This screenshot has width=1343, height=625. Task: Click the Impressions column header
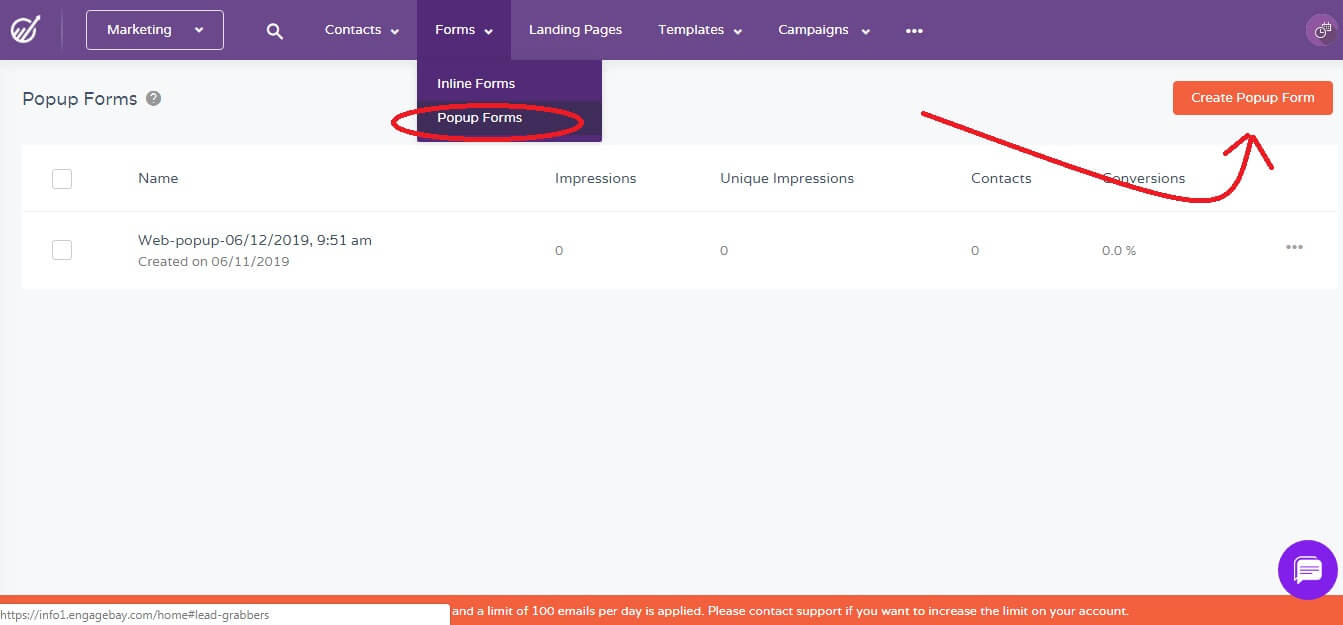coord(595,178)
